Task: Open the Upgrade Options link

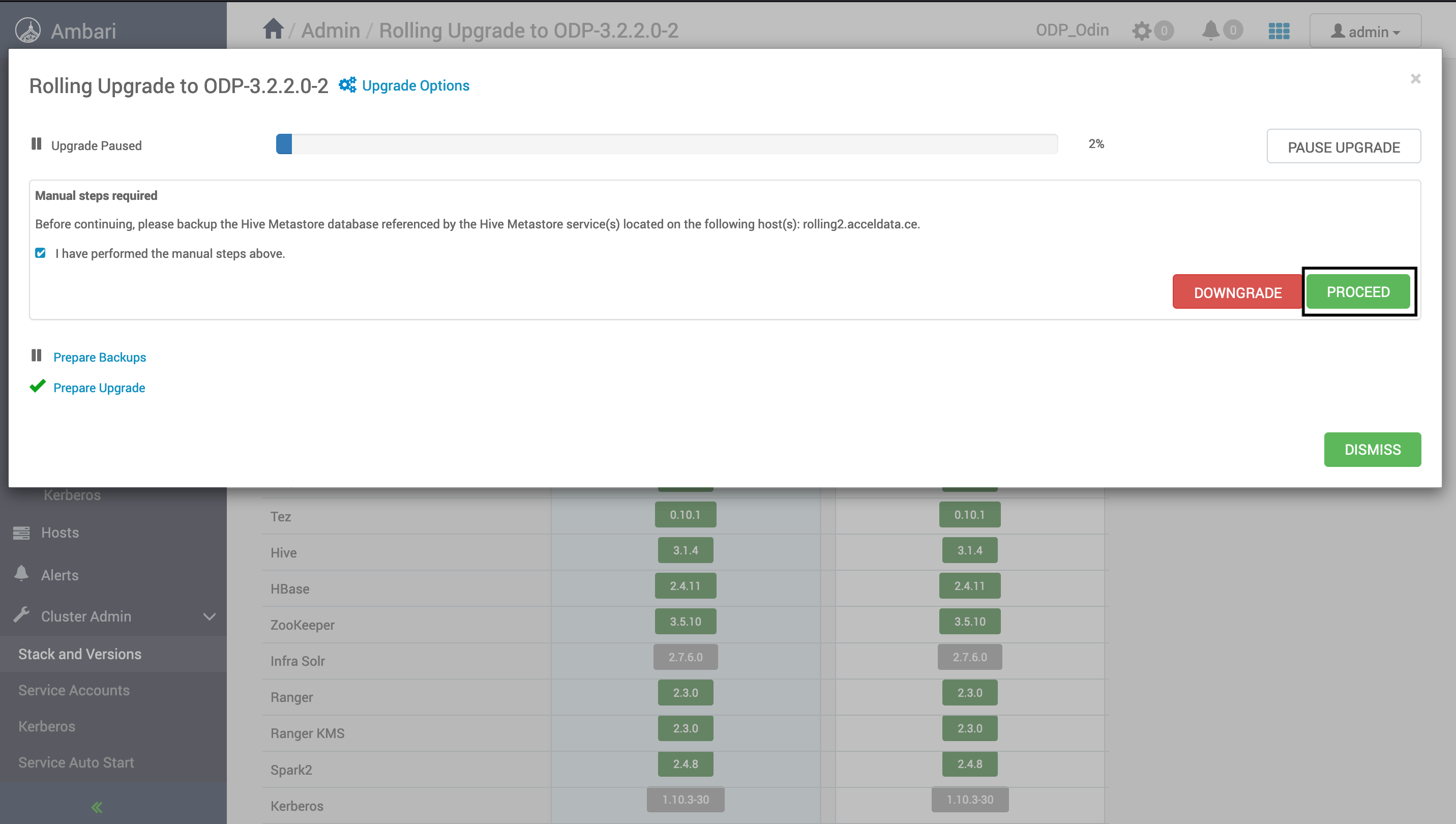Action: click(416, 85)
